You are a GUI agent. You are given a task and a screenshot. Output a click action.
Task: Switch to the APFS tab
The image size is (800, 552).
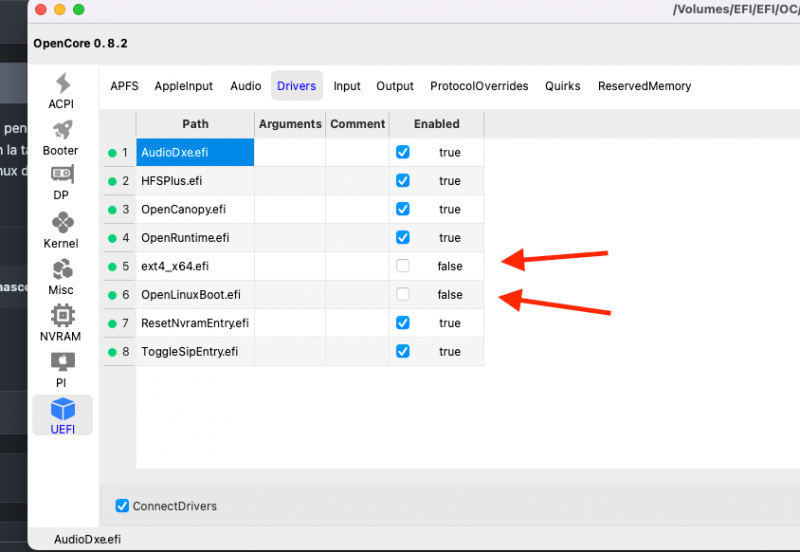(x=124, y=86)
